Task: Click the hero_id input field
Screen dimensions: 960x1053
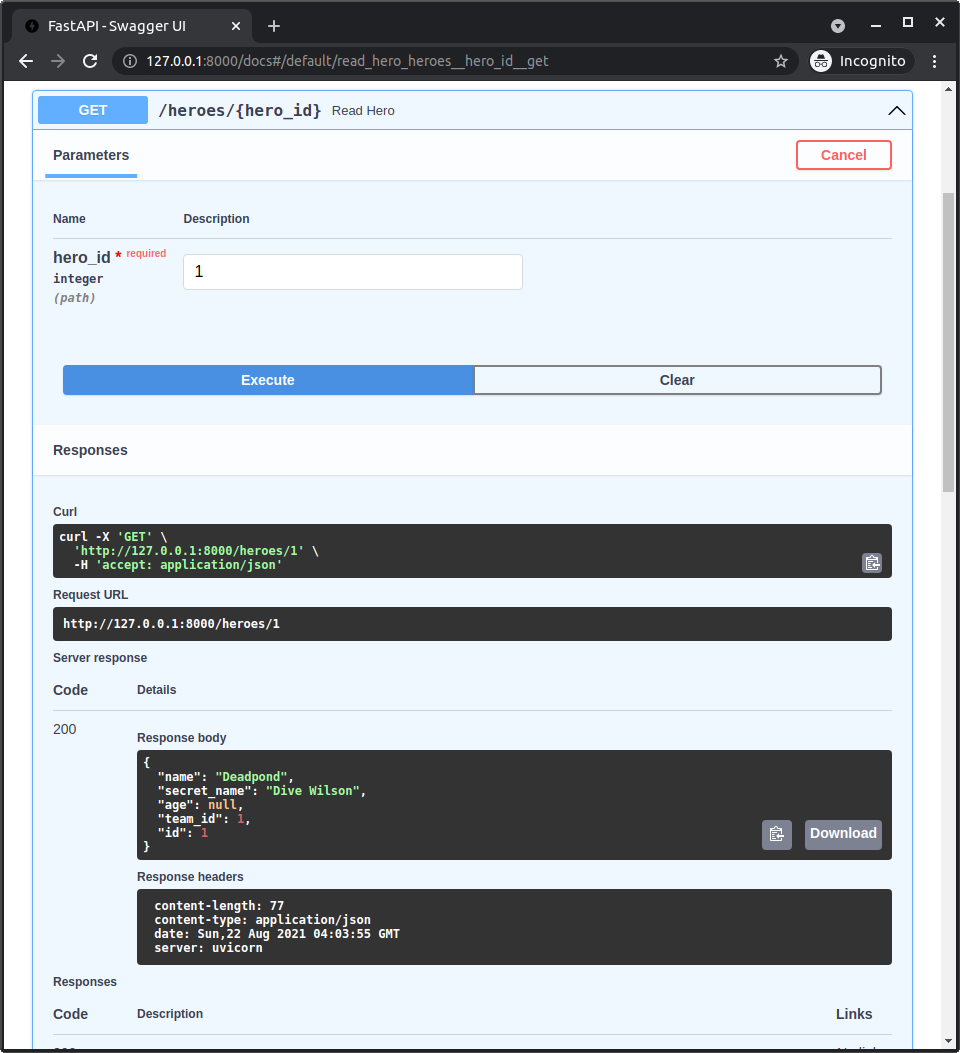Action: (352, 271)
